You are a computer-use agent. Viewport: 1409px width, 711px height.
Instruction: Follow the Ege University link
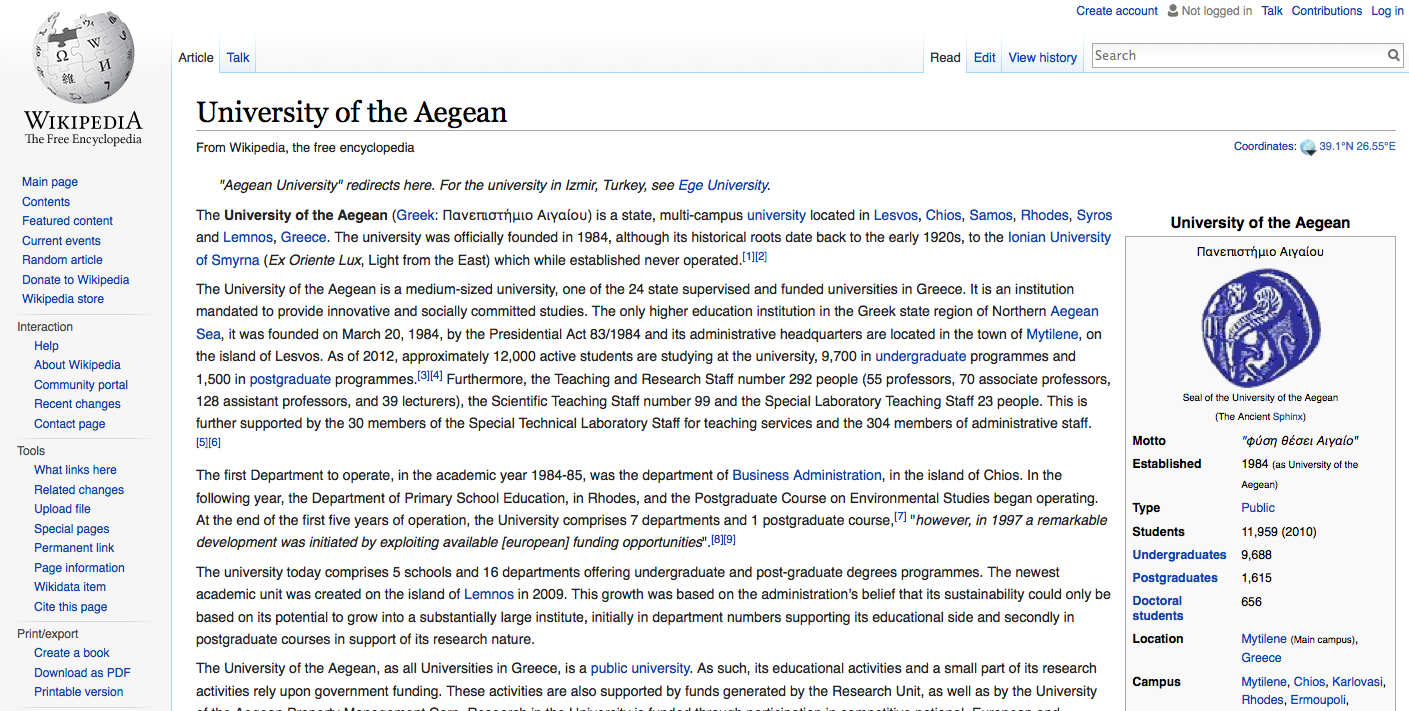pyautogui.click(x=723, y=185)
